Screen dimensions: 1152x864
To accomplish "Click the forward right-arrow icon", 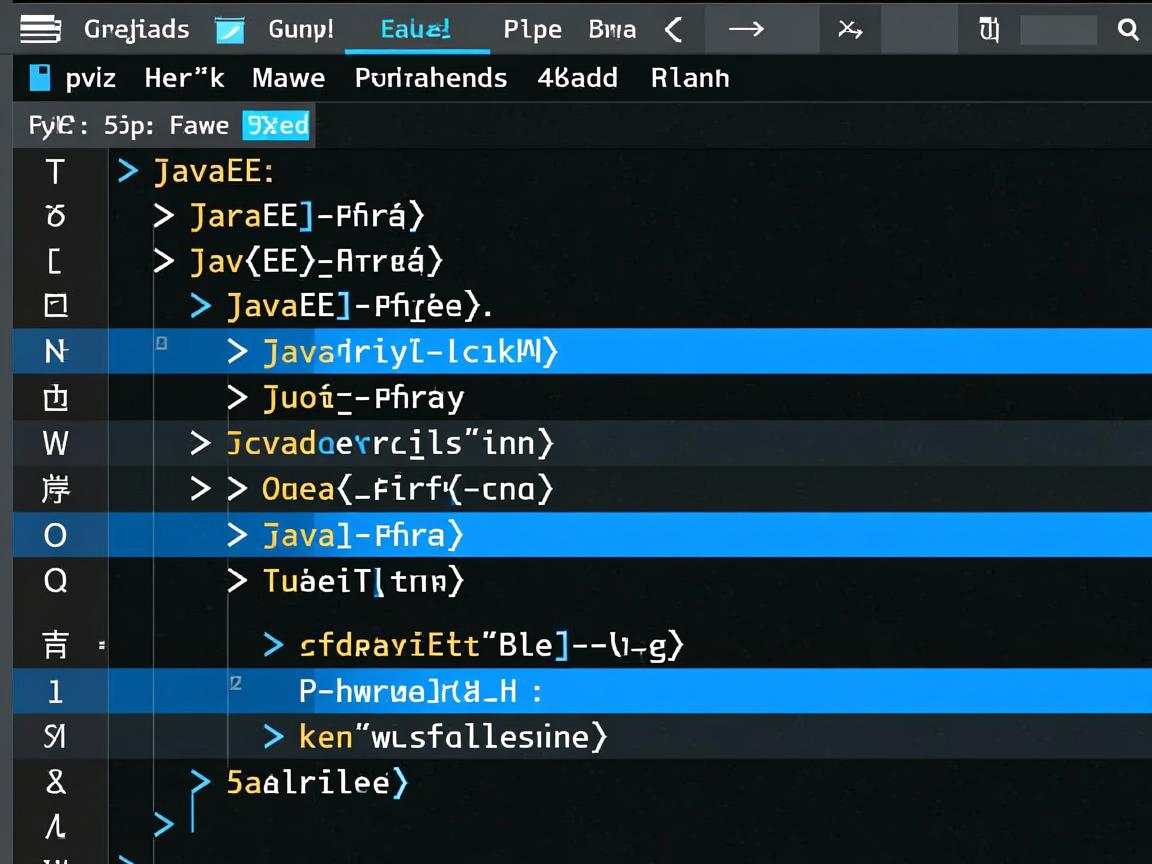I will tap(746, 30).
